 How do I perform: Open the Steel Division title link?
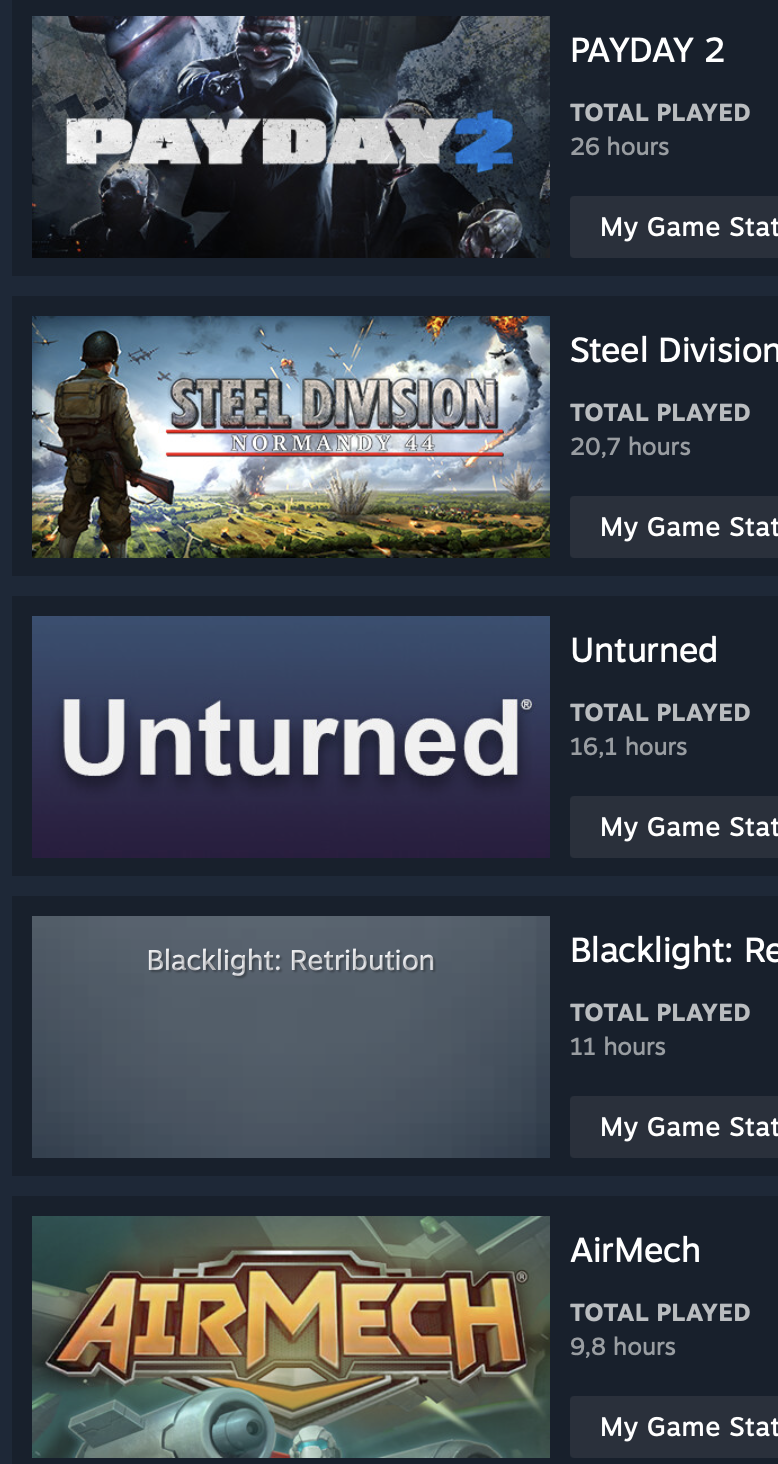674,350
